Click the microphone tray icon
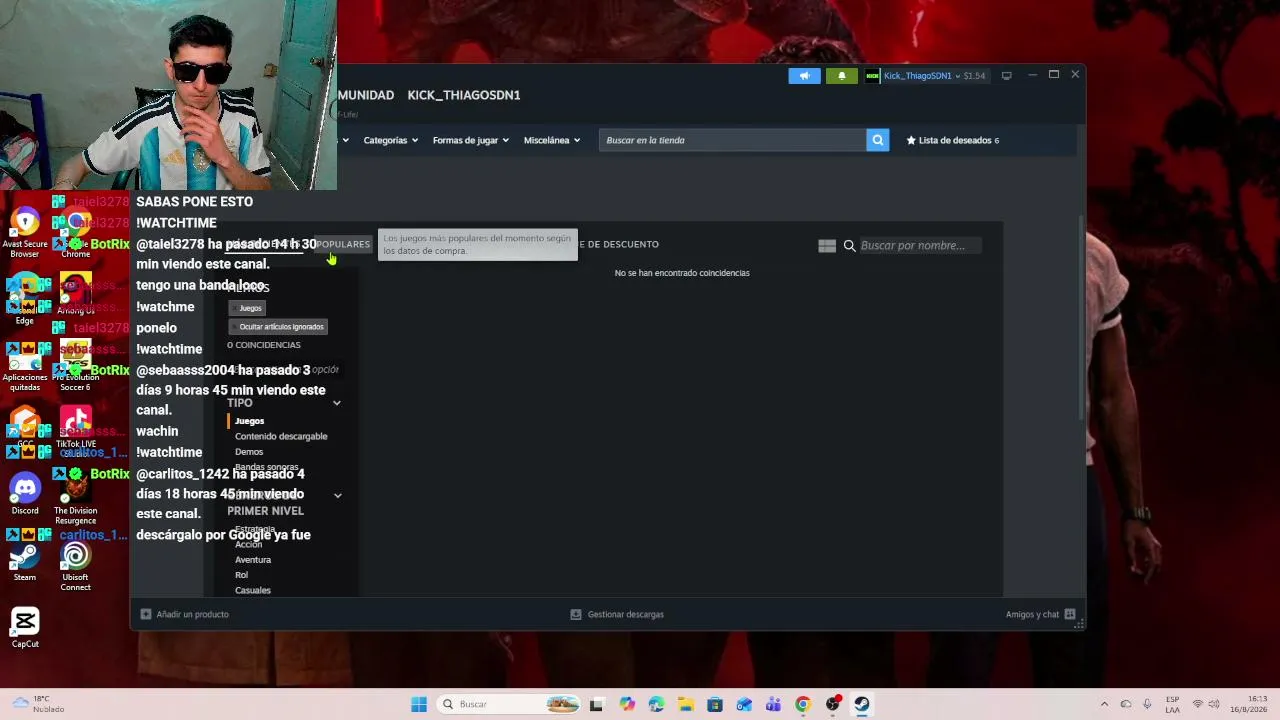The width and height of the screenshot is (1280, 720). (x=1147, y=704)
